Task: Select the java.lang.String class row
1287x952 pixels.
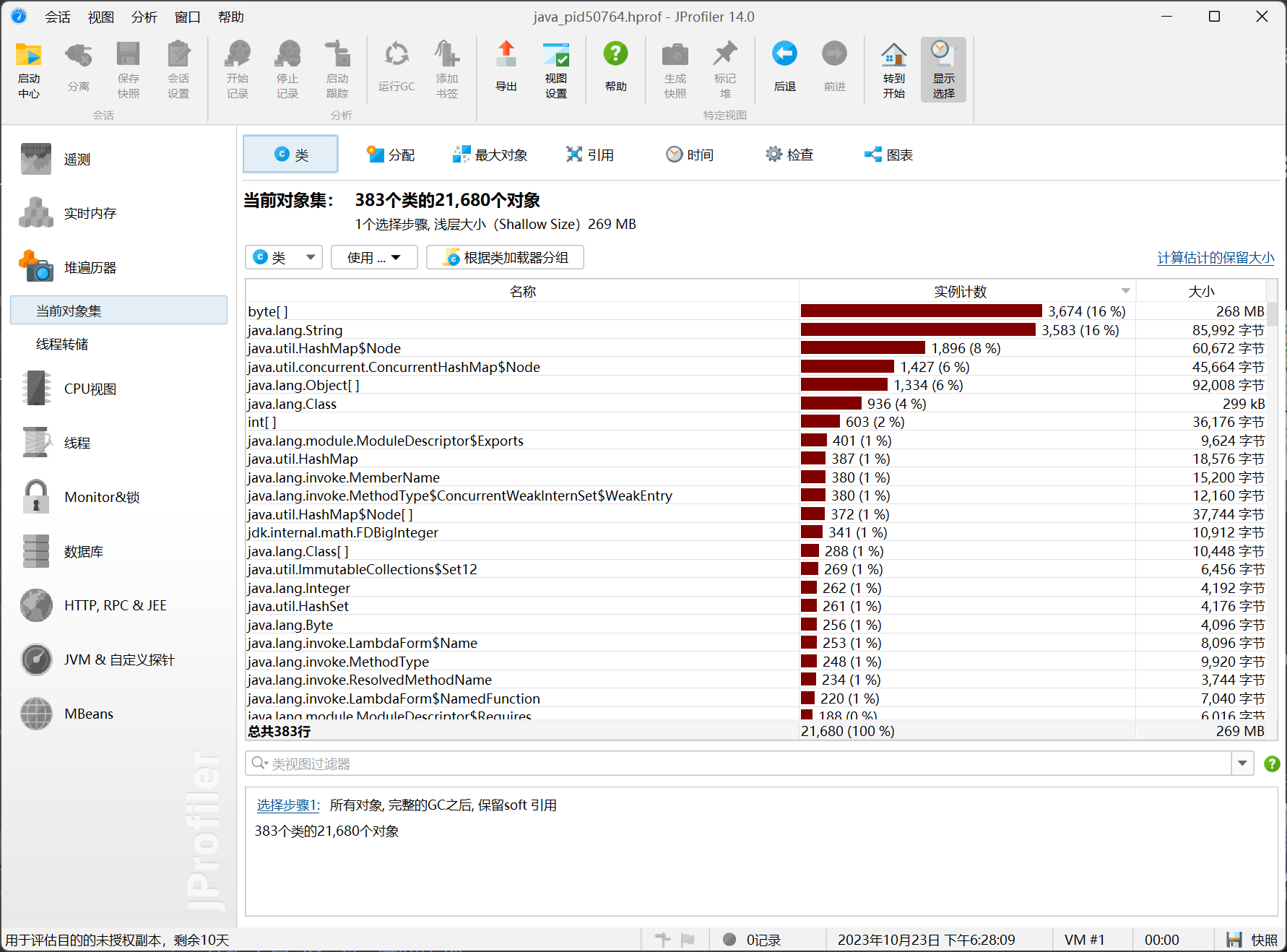Action: tap(755, 330)
